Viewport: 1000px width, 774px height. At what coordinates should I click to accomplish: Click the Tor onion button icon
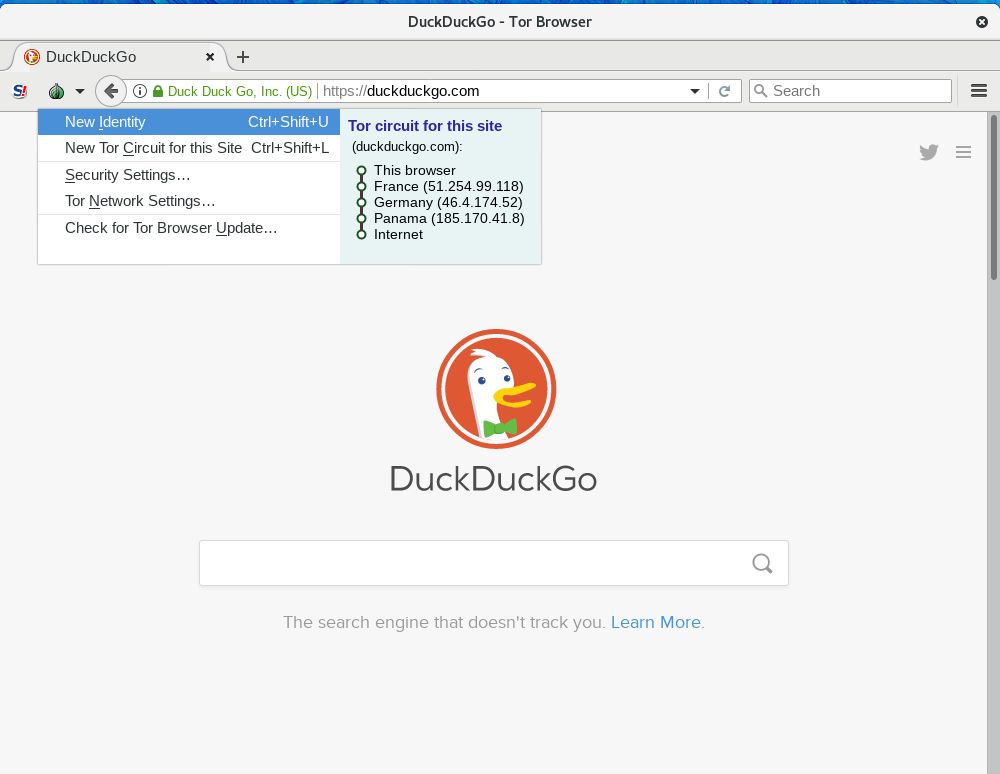click(x=57, y=91)
